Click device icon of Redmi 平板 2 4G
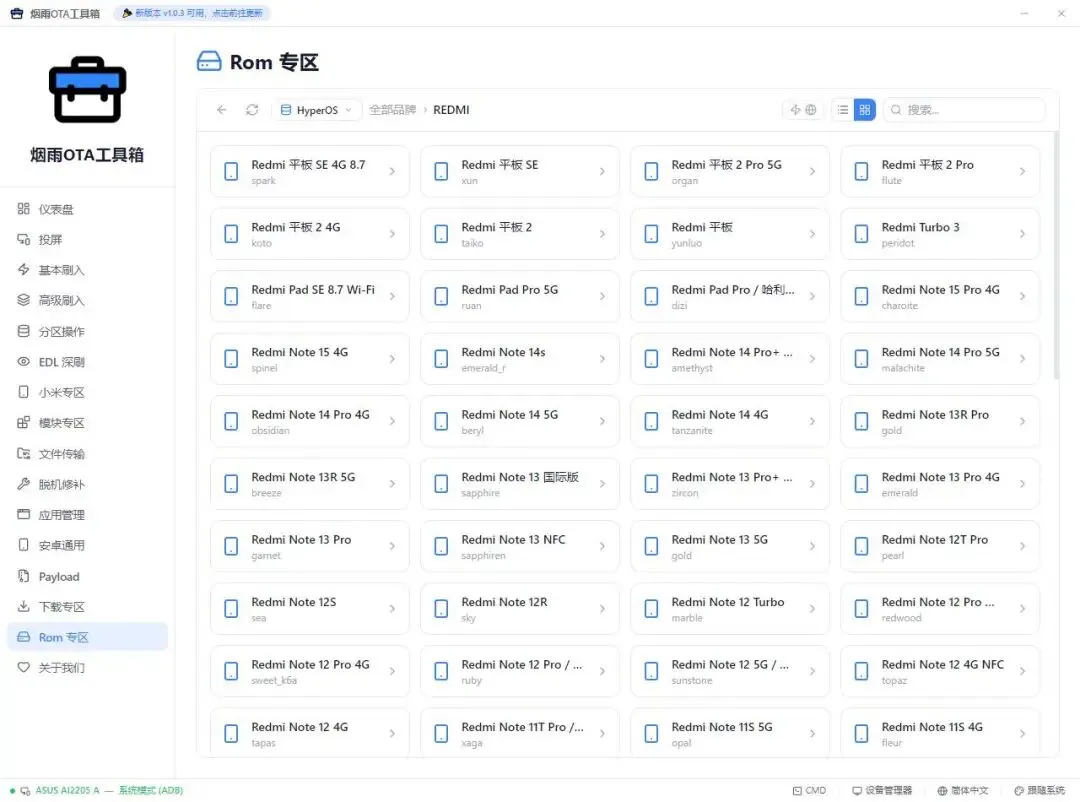The image size is (1080, 802). pyautogui.click(x=231, y=234)
